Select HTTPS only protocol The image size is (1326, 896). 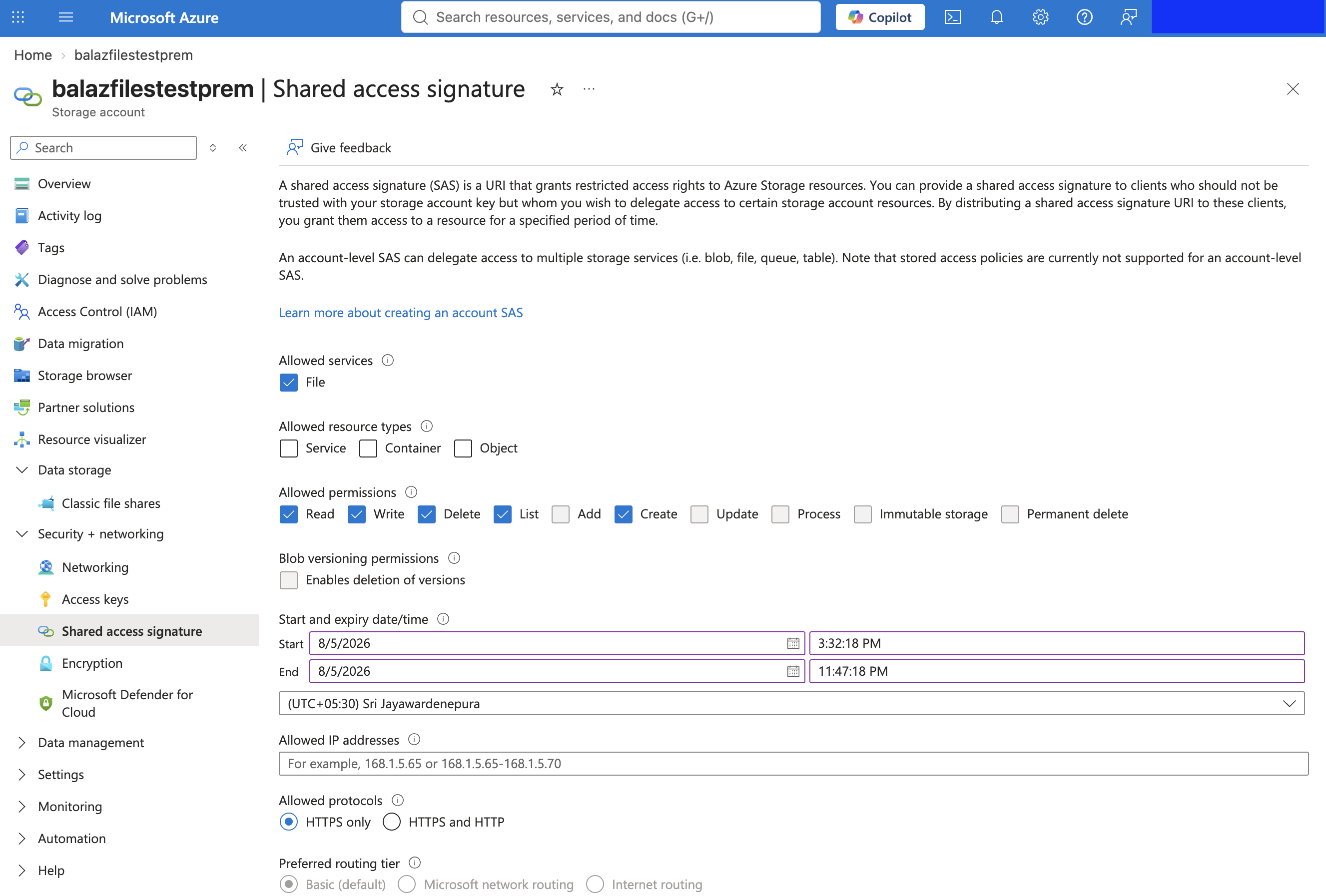click(x=289, y=821)
